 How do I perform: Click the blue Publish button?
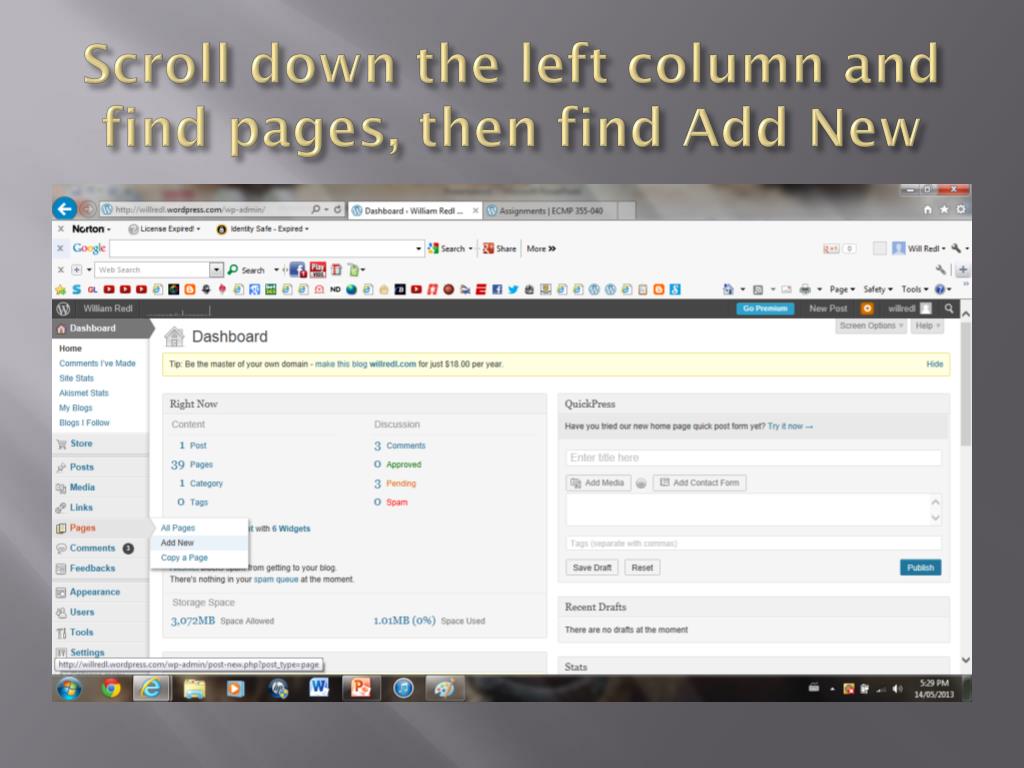click(920, 568)
